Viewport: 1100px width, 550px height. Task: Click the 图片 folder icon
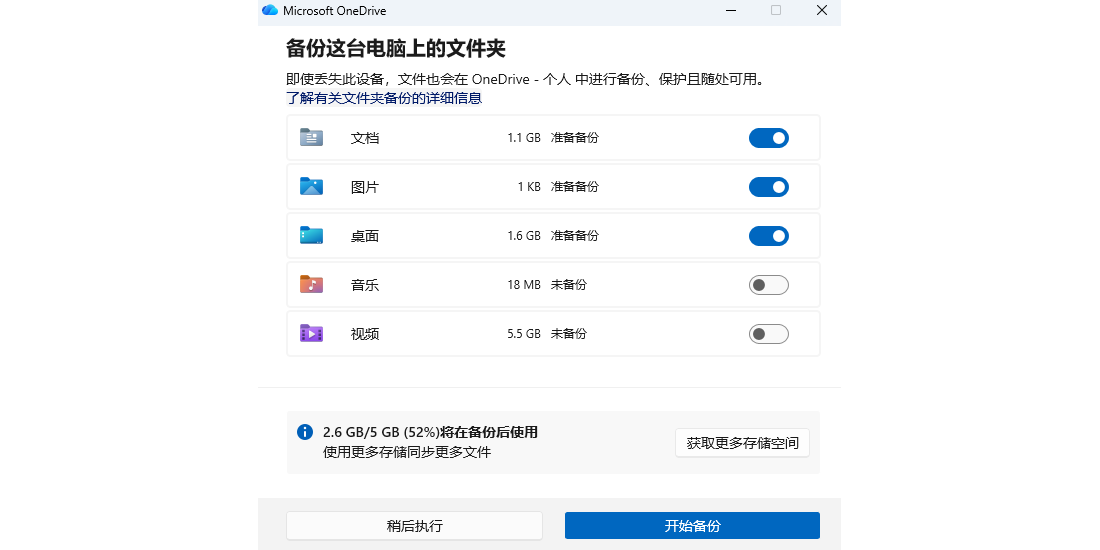(x=311, y=187)
